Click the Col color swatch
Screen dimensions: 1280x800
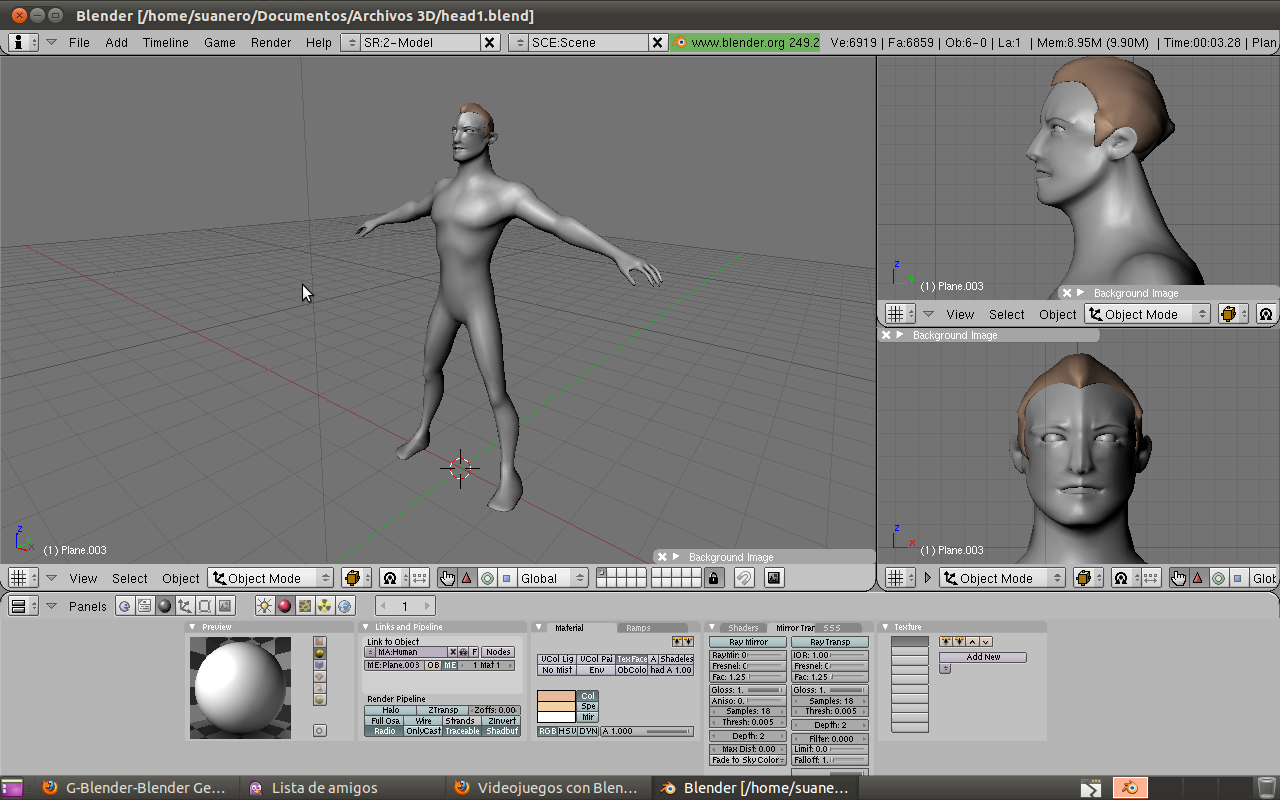coord(557,696)
